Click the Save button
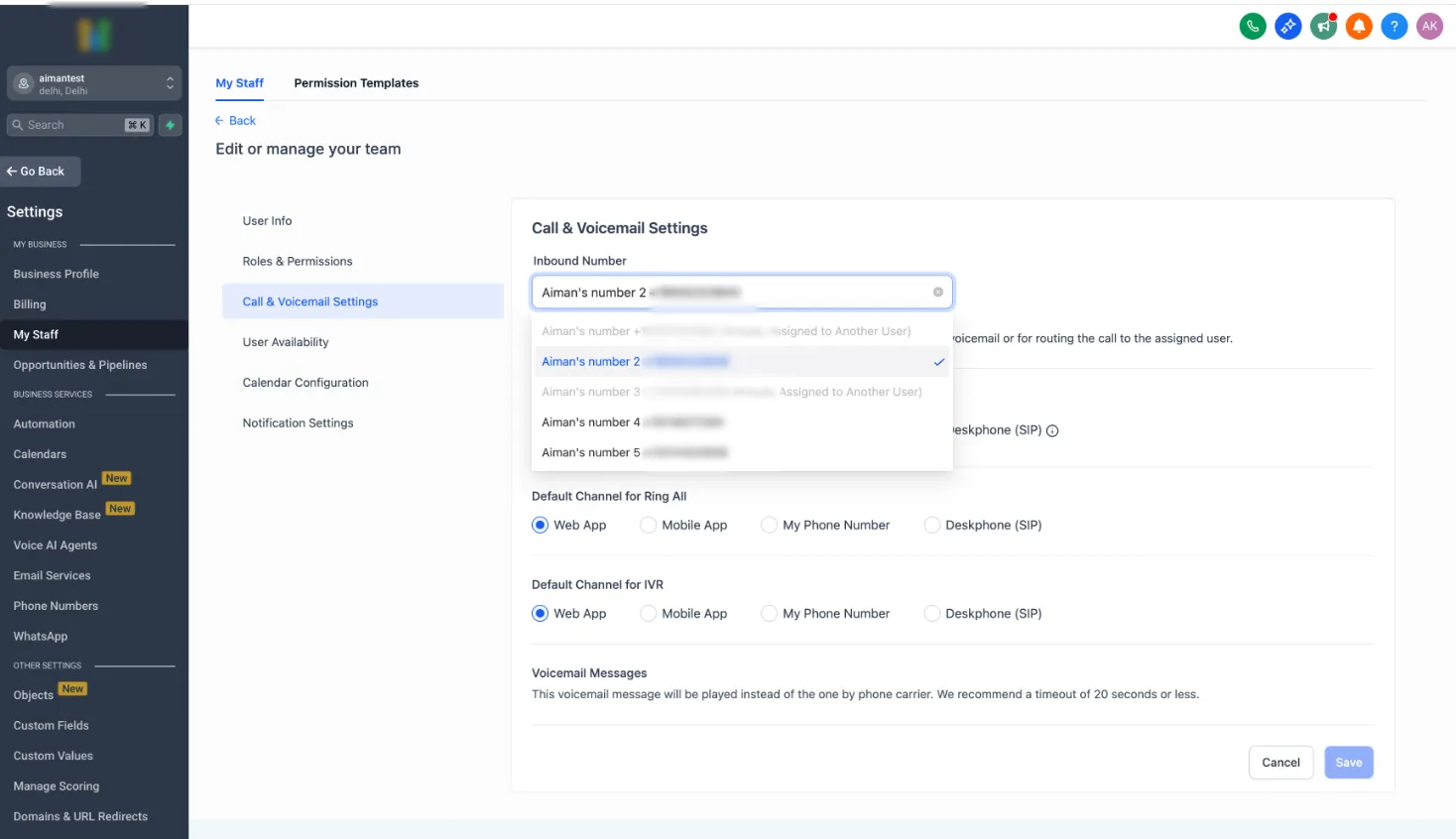Screen dimensions: 1456x839 point(1348,763)
